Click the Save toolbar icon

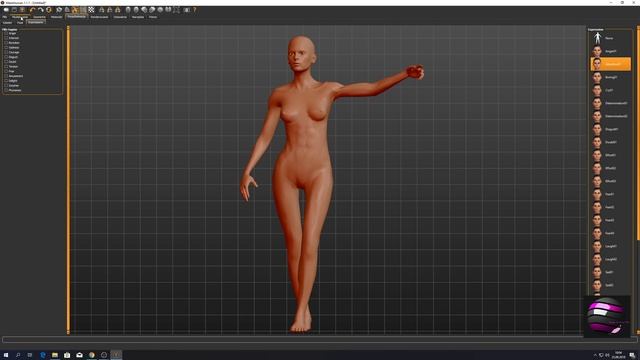[14, 10]
